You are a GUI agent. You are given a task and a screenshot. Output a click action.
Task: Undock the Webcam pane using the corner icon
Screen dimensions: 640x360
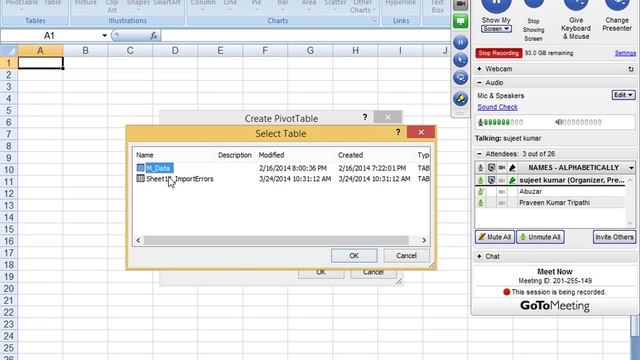pyautogui.click(x=631, y=69)
